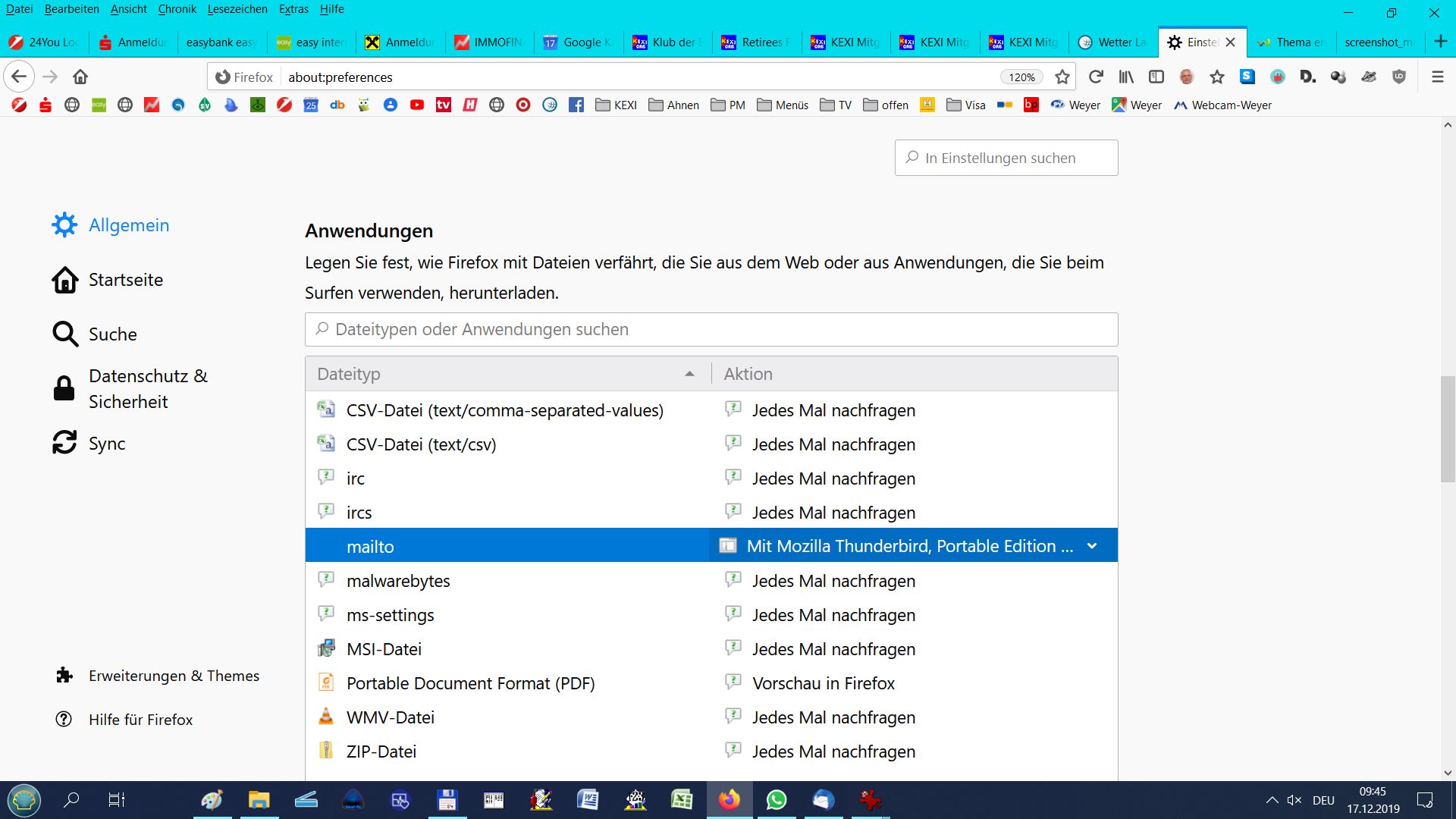Open the Library icon in toolbar

1126,77
